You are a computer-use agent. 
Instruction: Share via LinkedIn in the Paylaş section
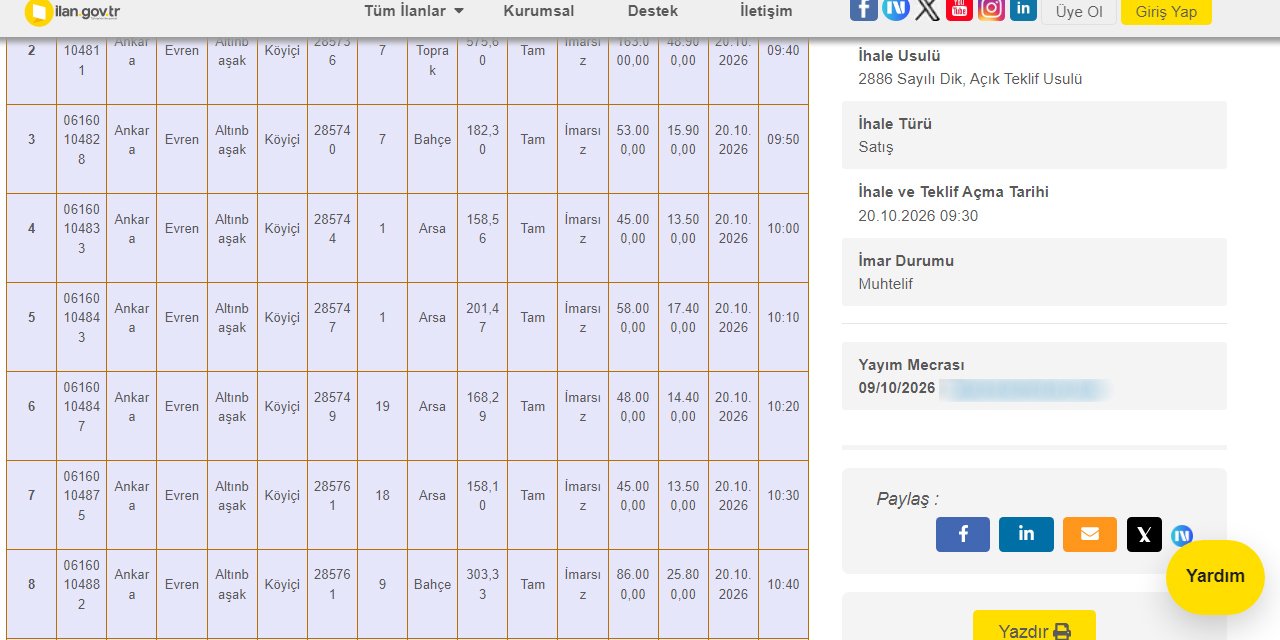click(x=1026, y=534)
